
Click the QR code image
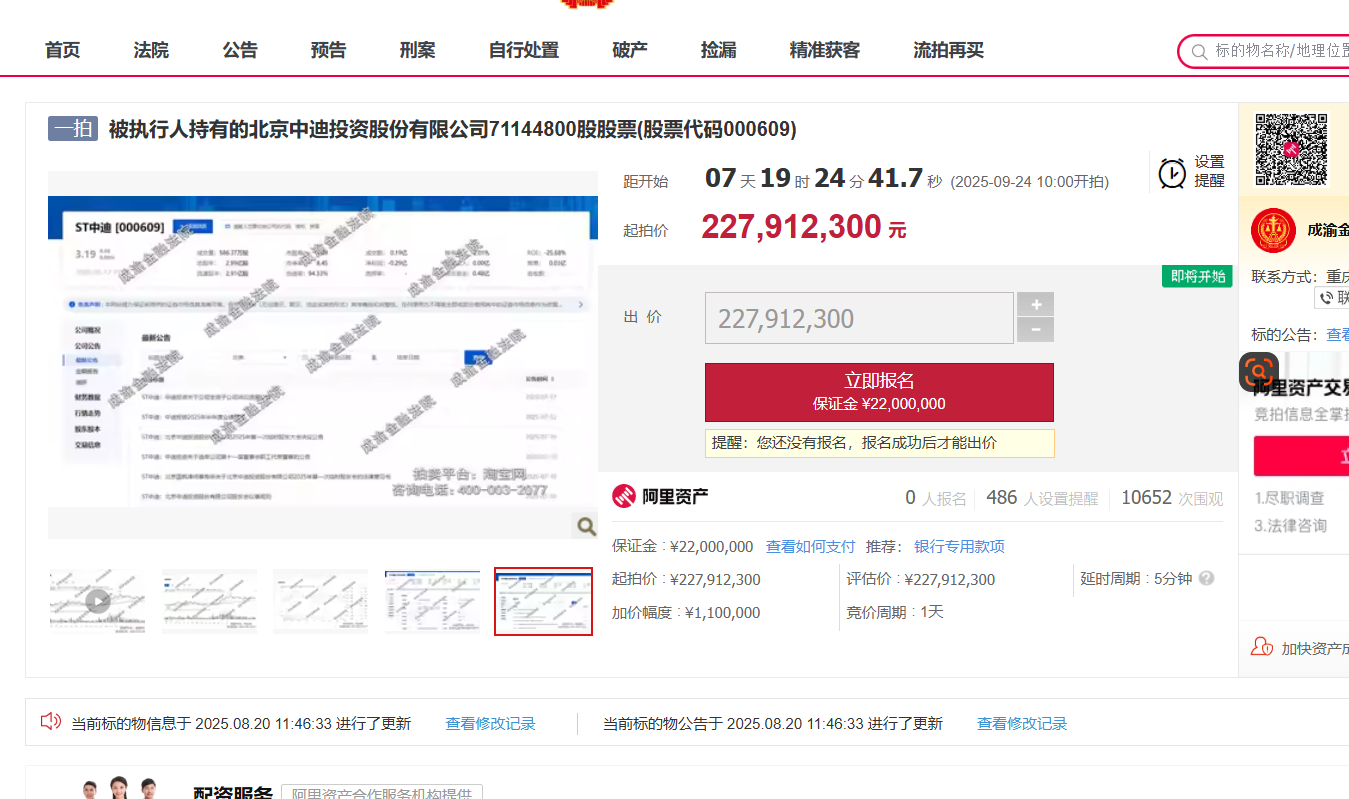[x=1291, y=149]
